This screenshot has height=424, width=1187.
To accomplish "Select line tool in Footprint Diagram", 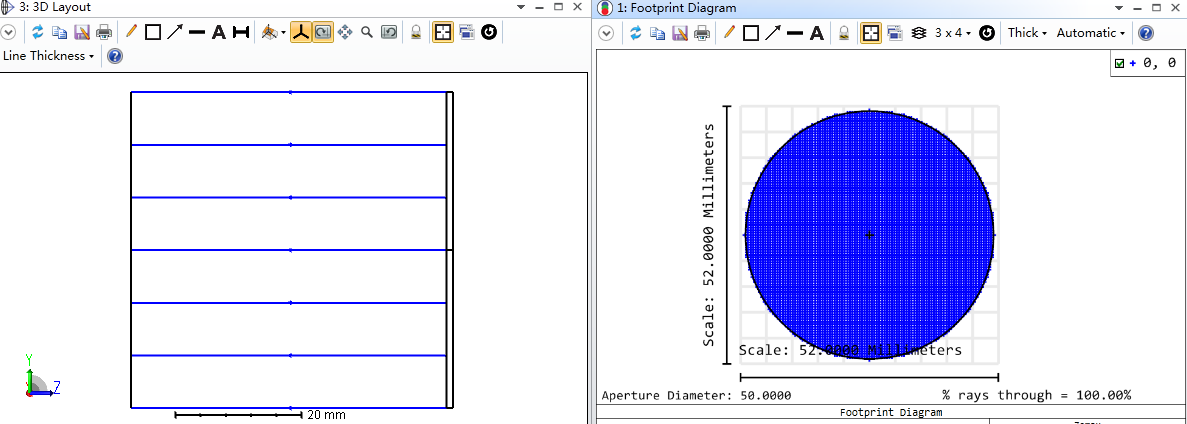I will point(795,33).
